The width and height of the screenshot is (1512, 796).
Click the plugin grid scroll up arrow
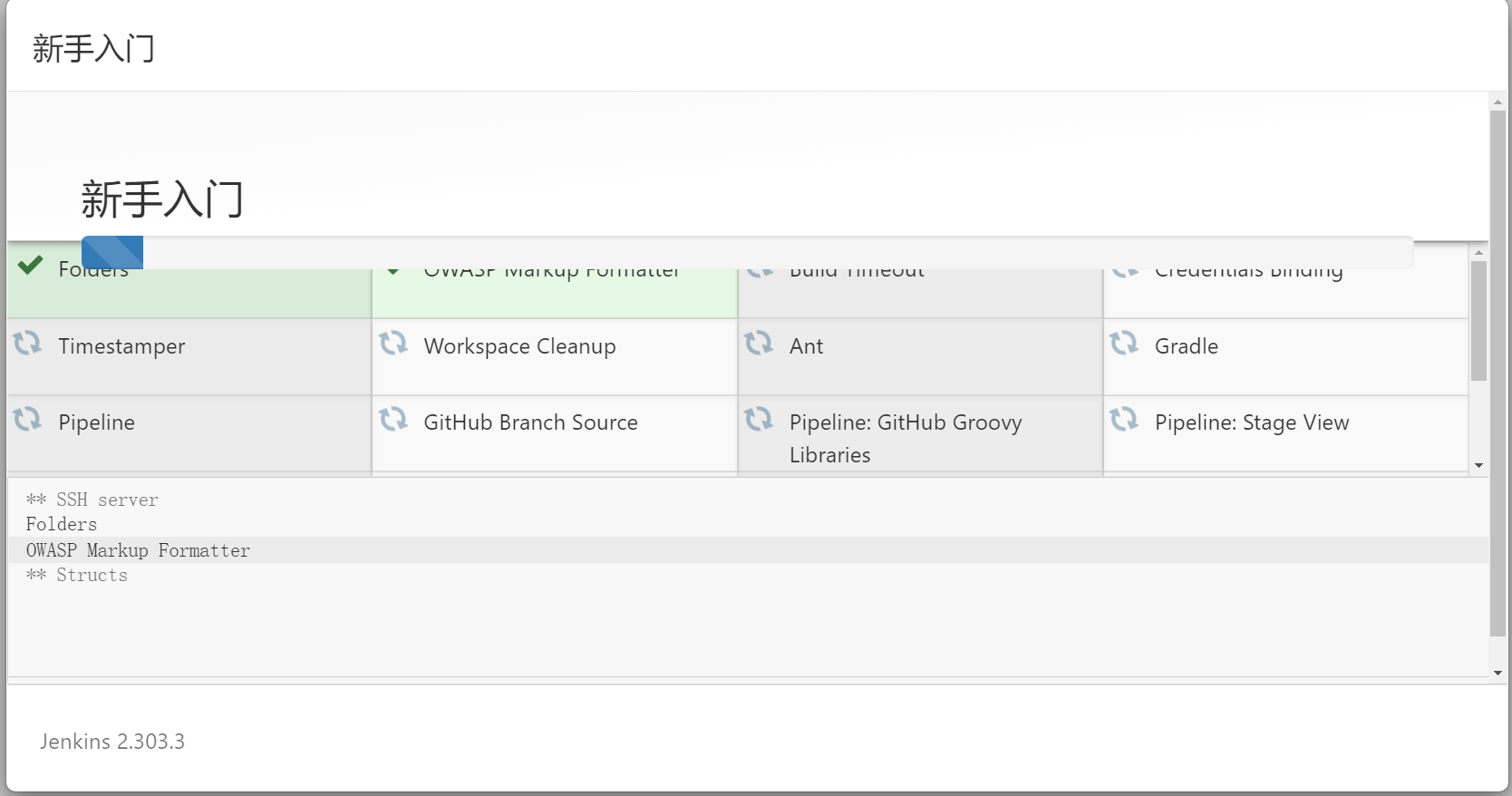[1478, 252]
